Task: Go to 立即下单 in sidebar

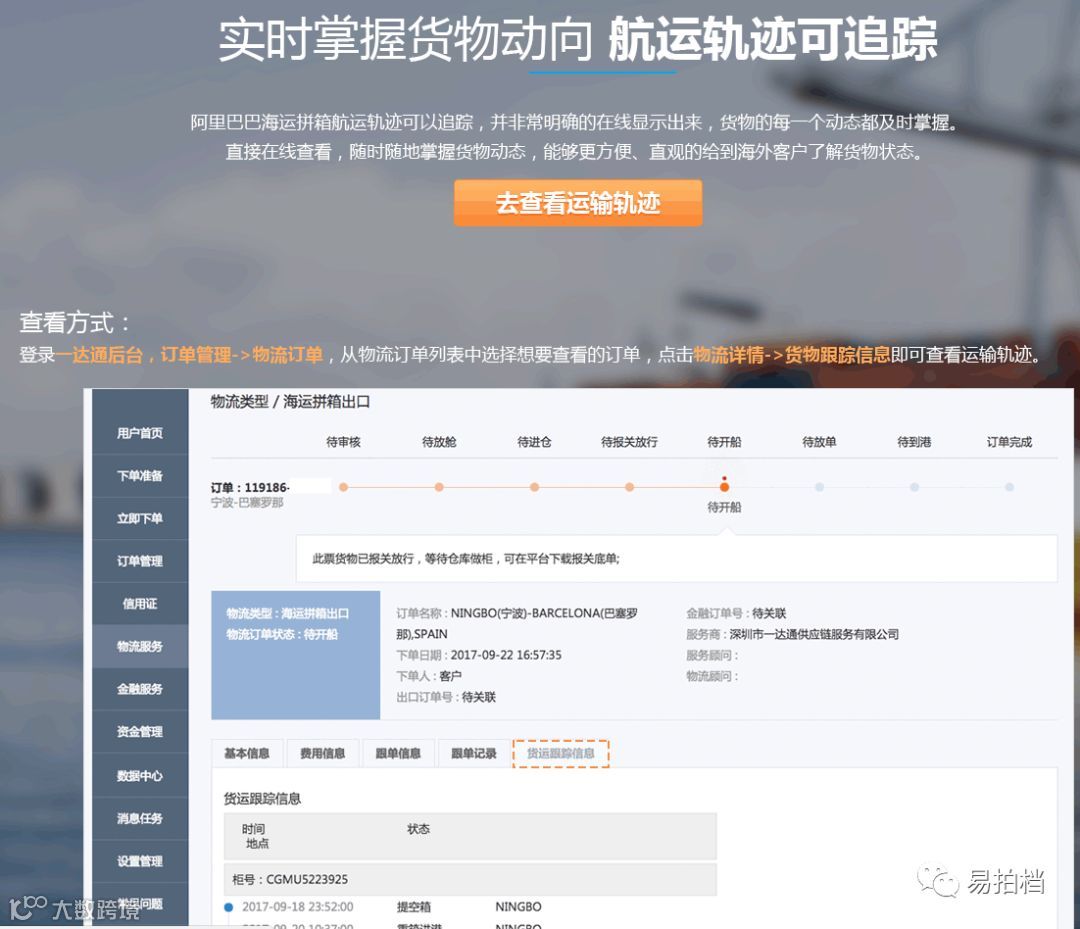Action: pyautogui.click(x=140, y=519)
